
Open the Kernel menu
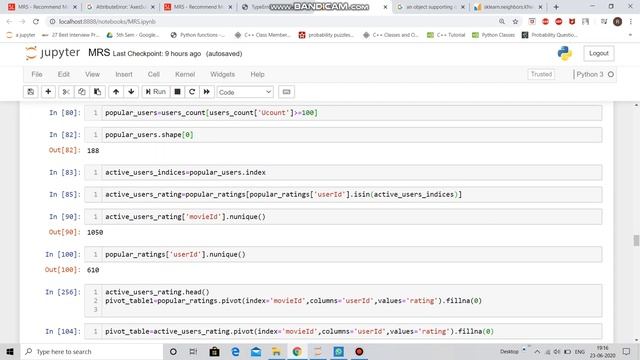point(185,74)
